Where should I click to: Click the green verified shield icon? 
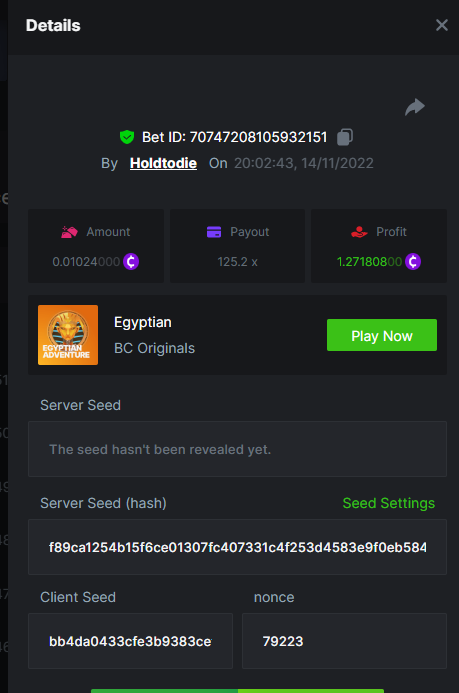[127, 137]
